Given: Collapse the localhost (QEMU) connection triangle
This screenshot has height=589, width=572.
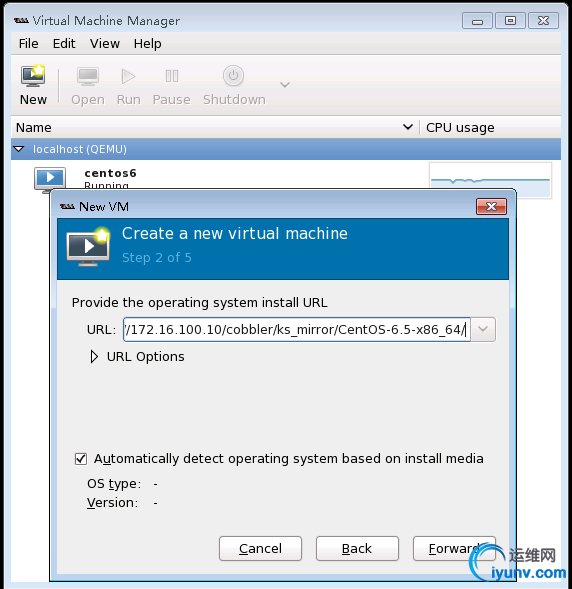Looking at the screenshot, I should (19, 149).
